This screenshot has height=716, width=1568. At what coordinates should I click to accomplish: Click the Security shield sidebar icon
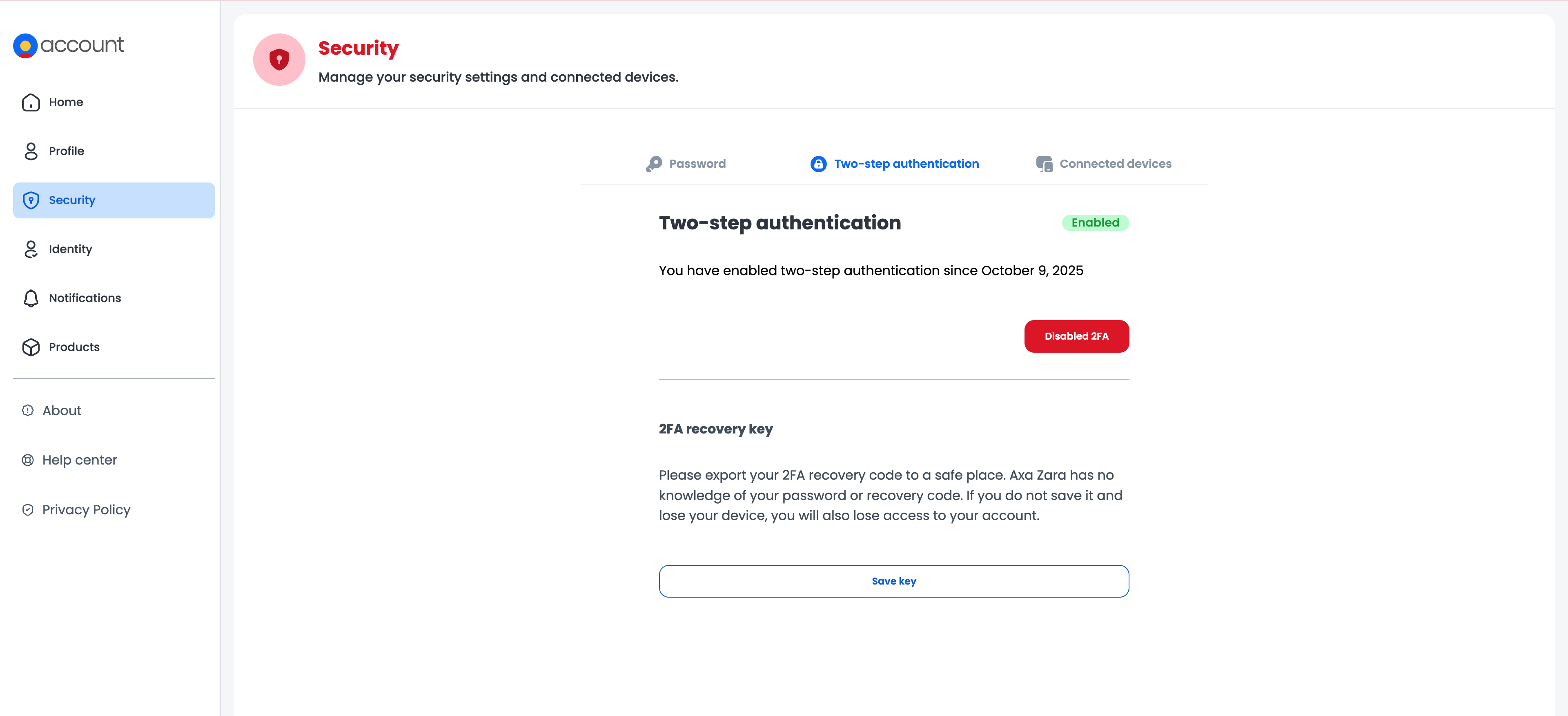click(31, 200)
